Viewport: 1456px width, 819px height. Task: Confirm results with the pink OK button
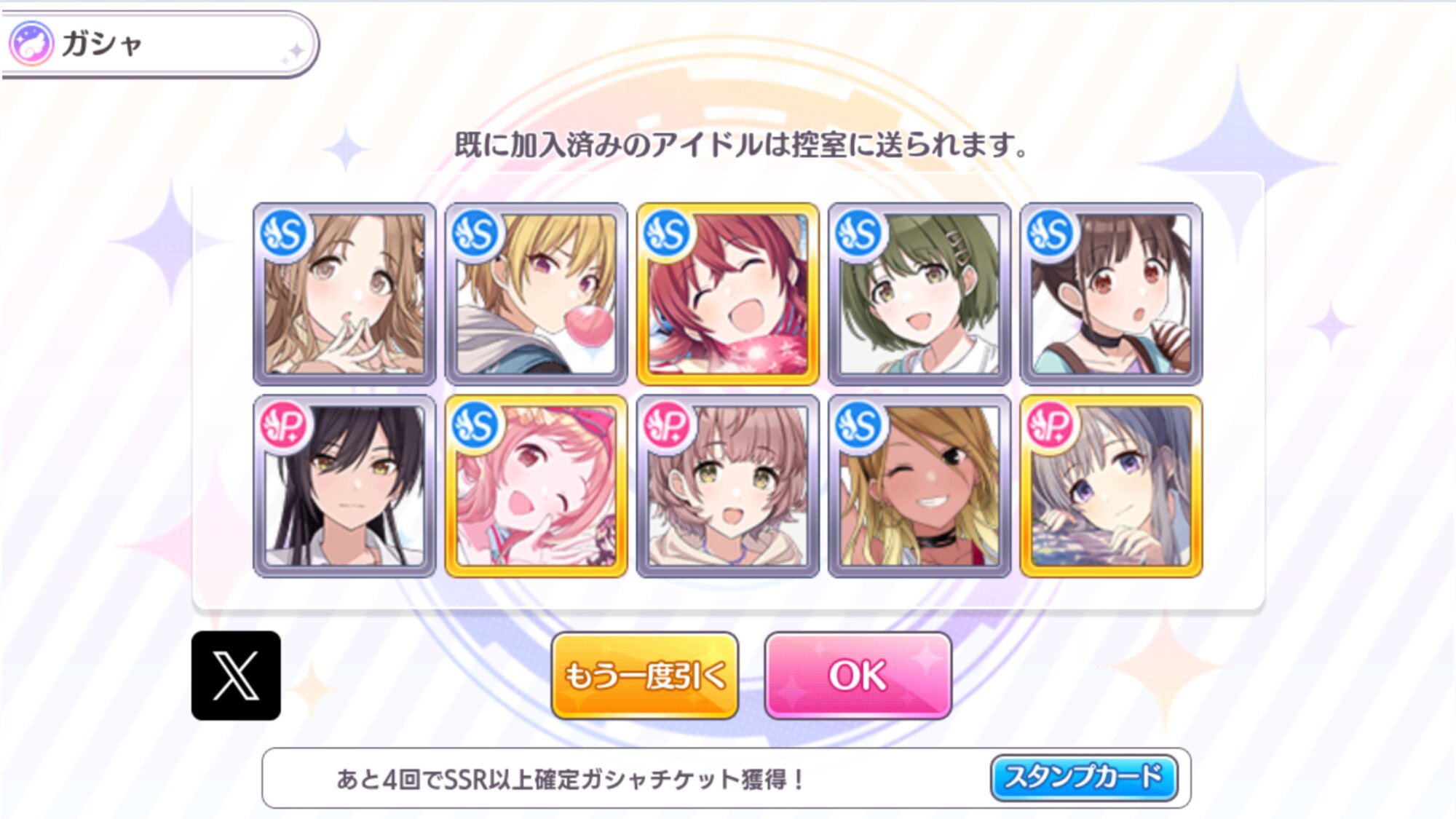[x=858, y=676]
